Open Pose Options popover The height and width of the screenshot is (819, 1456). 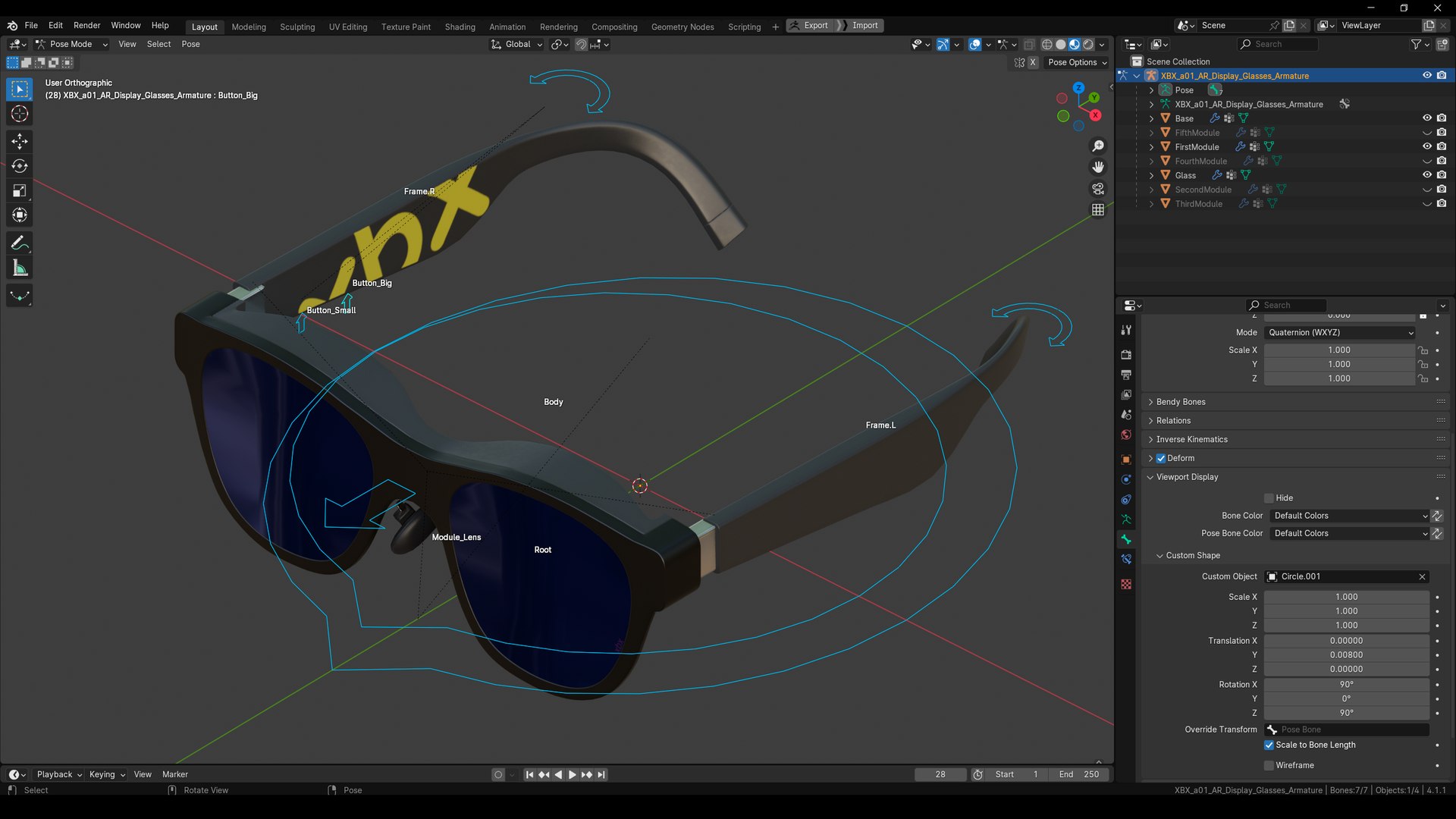1078,62
